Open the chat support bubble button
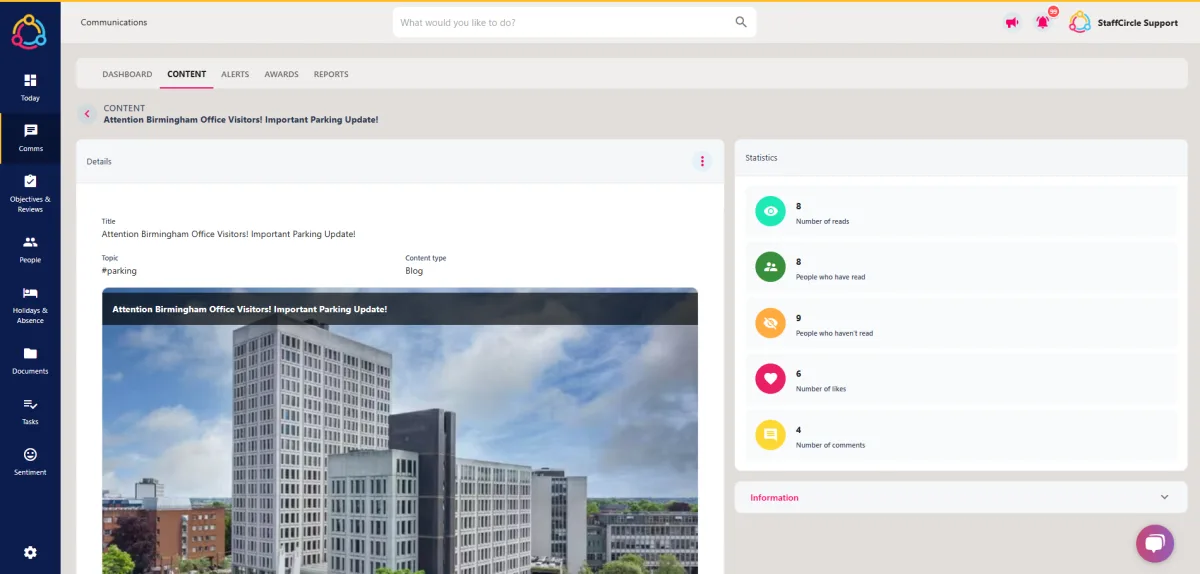The height and width of the screenshot is (574, 1200). pos(1155,543)
